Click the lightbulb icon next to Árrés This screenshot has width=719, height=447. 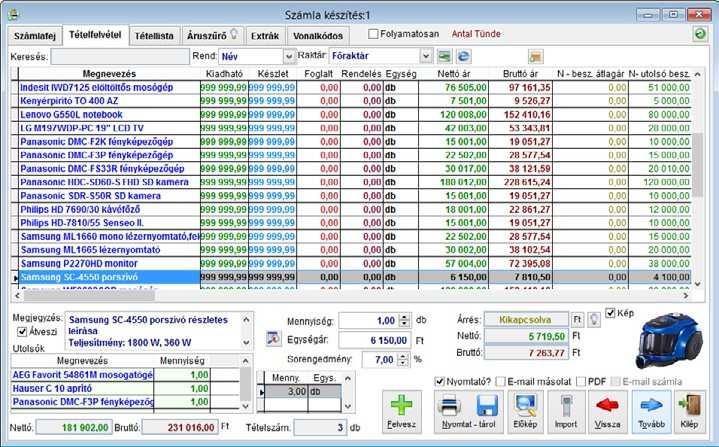(x=594, y=319)
